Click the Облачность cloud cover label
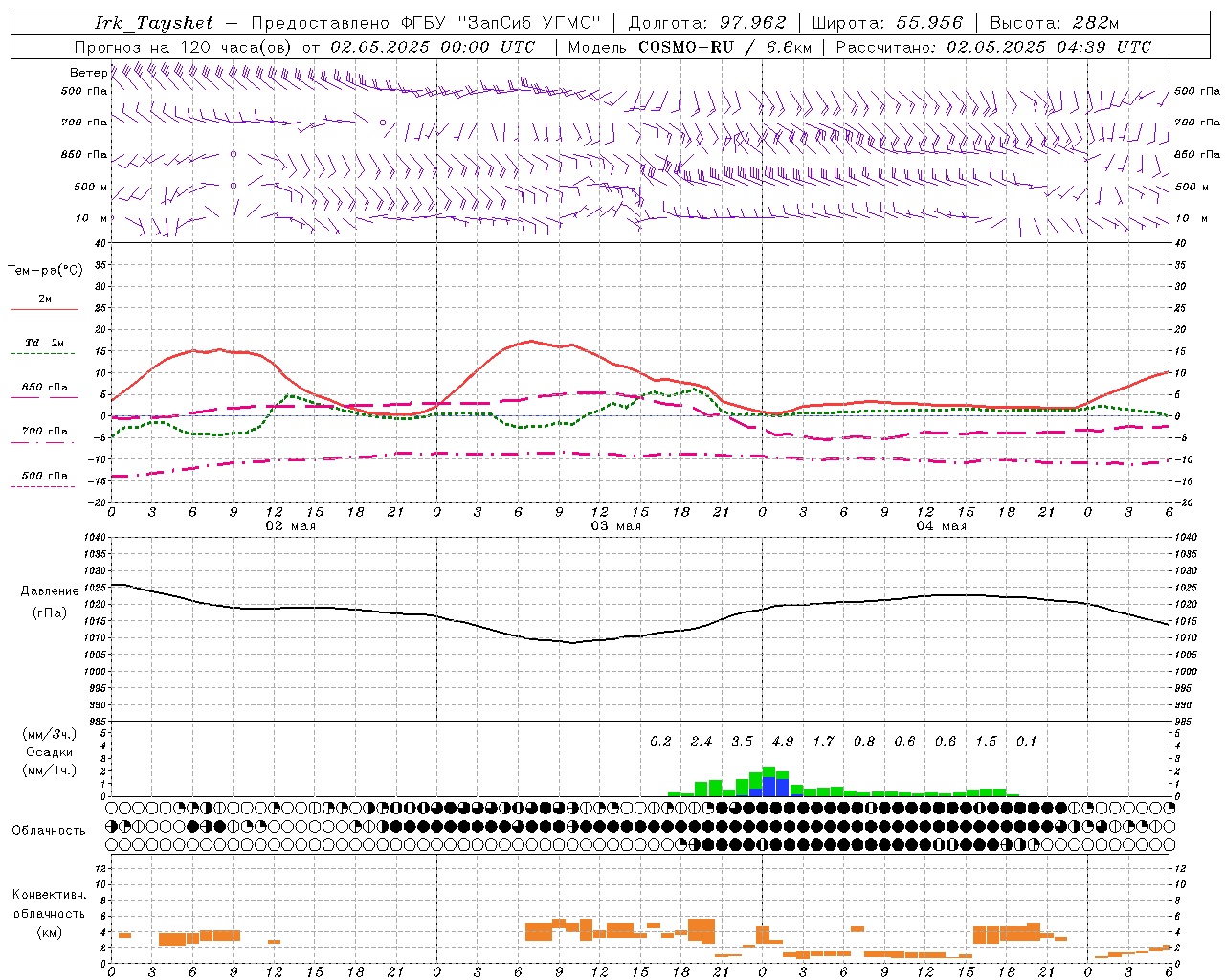 (x=49, y=831)
